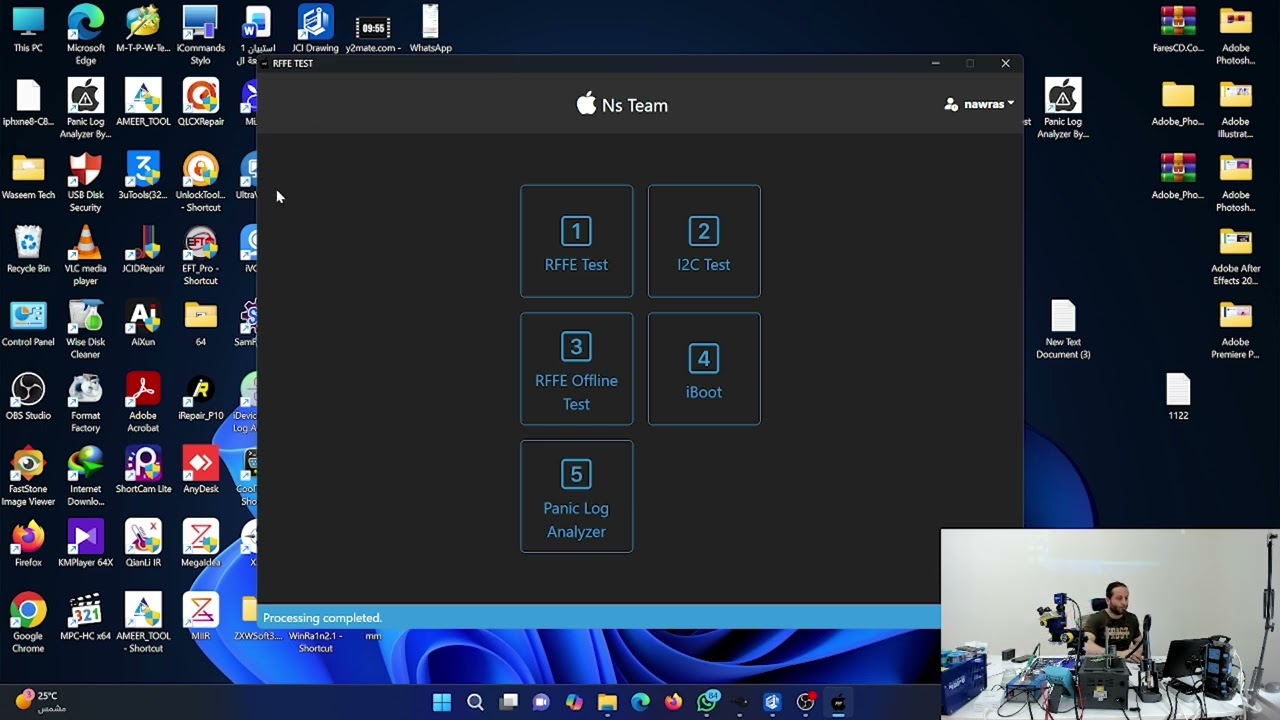Viewport: 1280px width, 720px height.
Task: Select the 3uTools(32 desktop shortcut
Action: 143,177
